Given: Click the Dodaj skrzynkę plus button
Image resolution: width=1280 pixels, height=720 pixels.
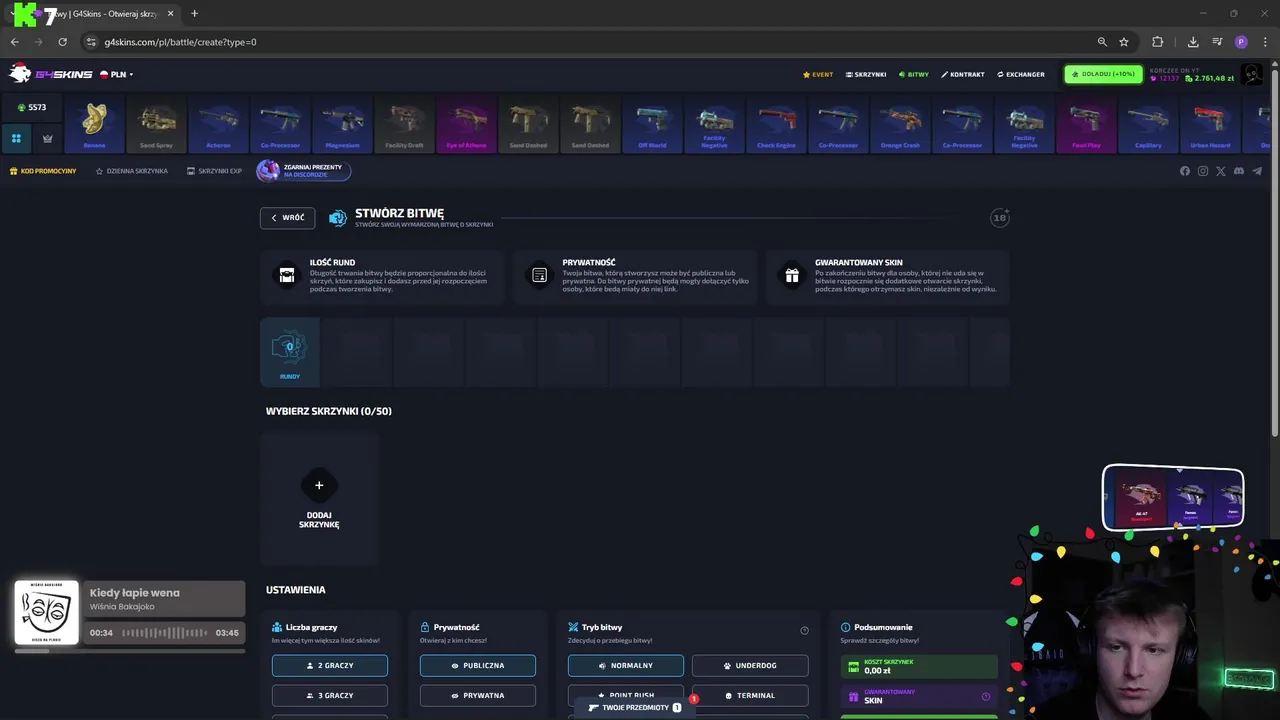Looking at the screenshot, I should click(319, 485).
